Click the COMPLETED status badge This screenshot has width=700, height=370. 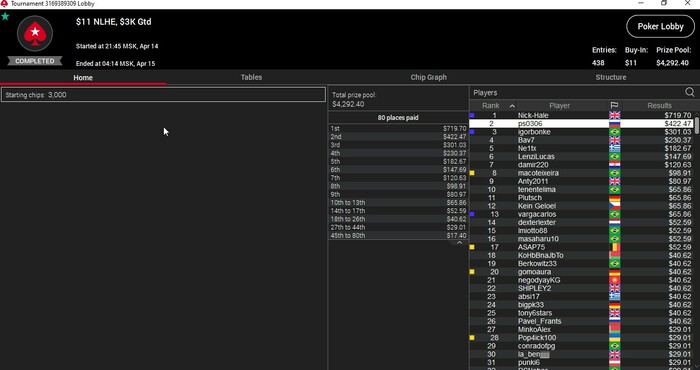tap(35, 61)
